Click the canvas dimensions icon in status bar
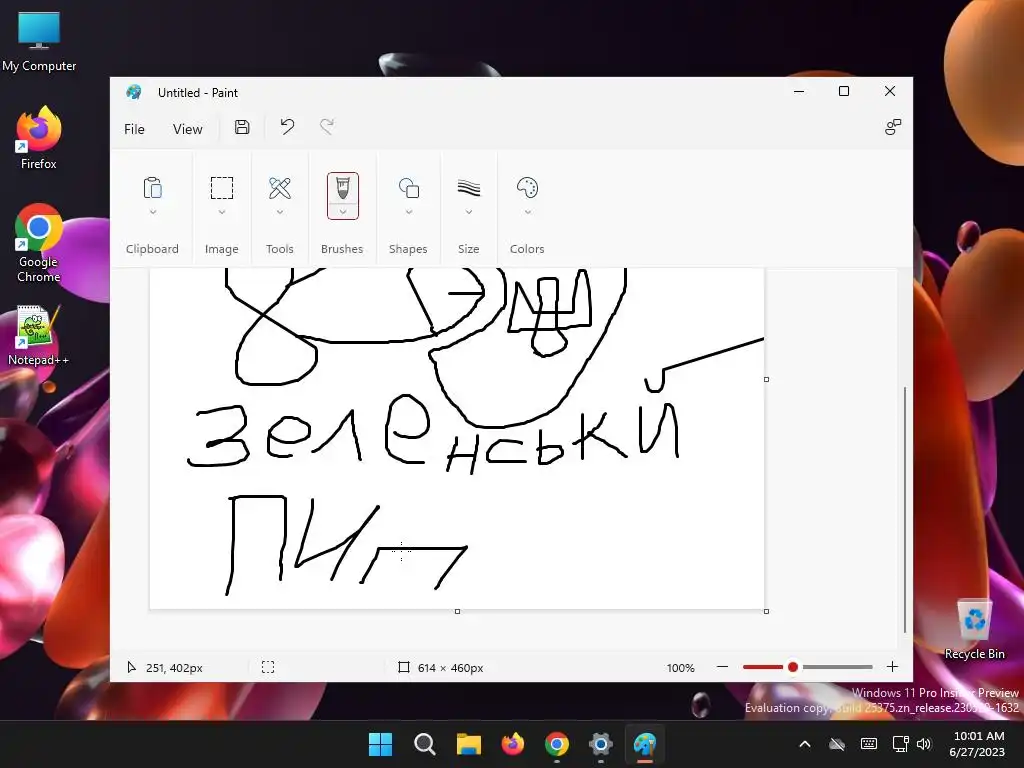The width and height of the screenshot is (1024, 768). tap(404, 667)
